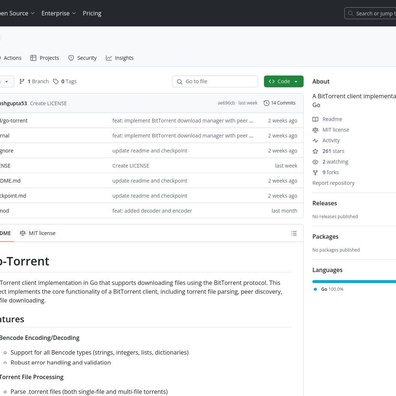
Task: Open commit message in go-torrent row
Action: click(x=183, y=121)
